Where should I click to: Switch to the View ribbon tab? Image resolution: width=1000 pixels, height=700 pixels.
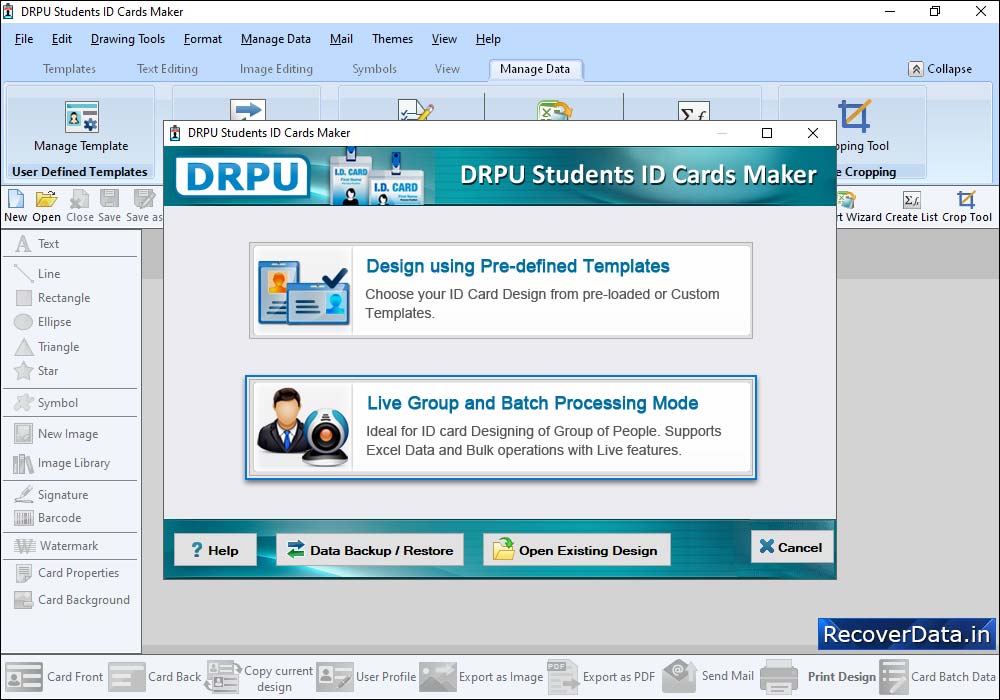pyautogui.click(x=447, y=69)
